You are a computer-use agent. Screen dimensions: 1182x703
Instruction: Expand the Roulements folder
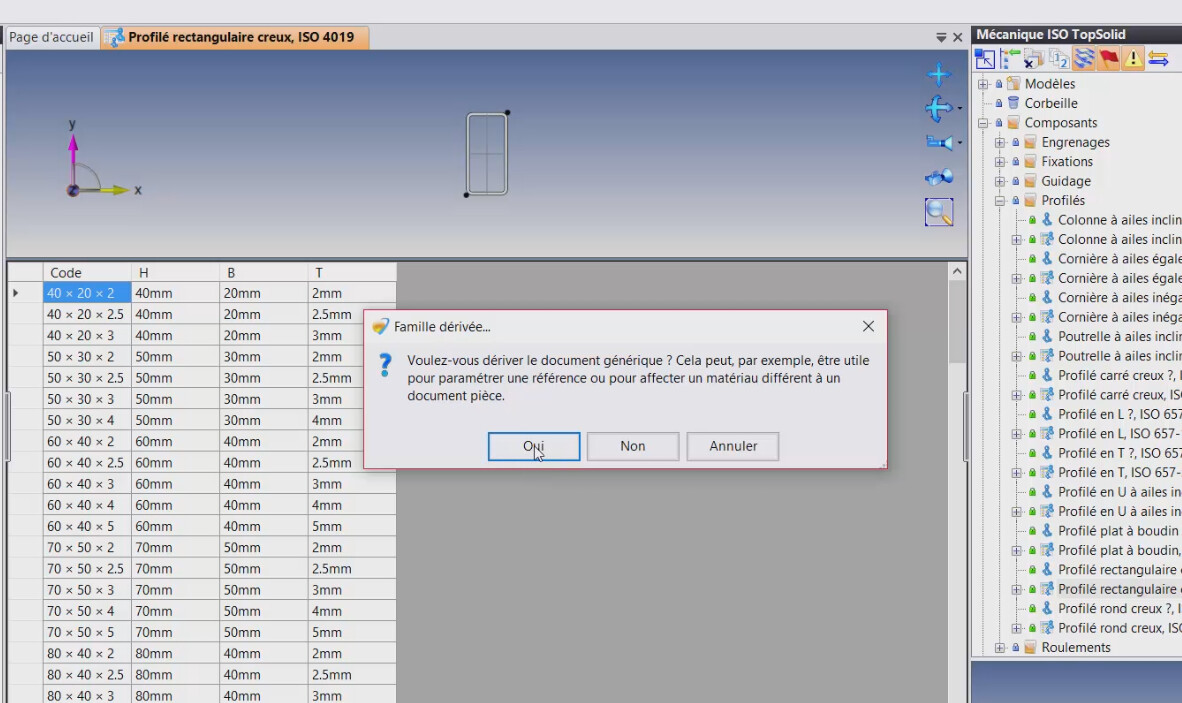tap(1000, 648)
